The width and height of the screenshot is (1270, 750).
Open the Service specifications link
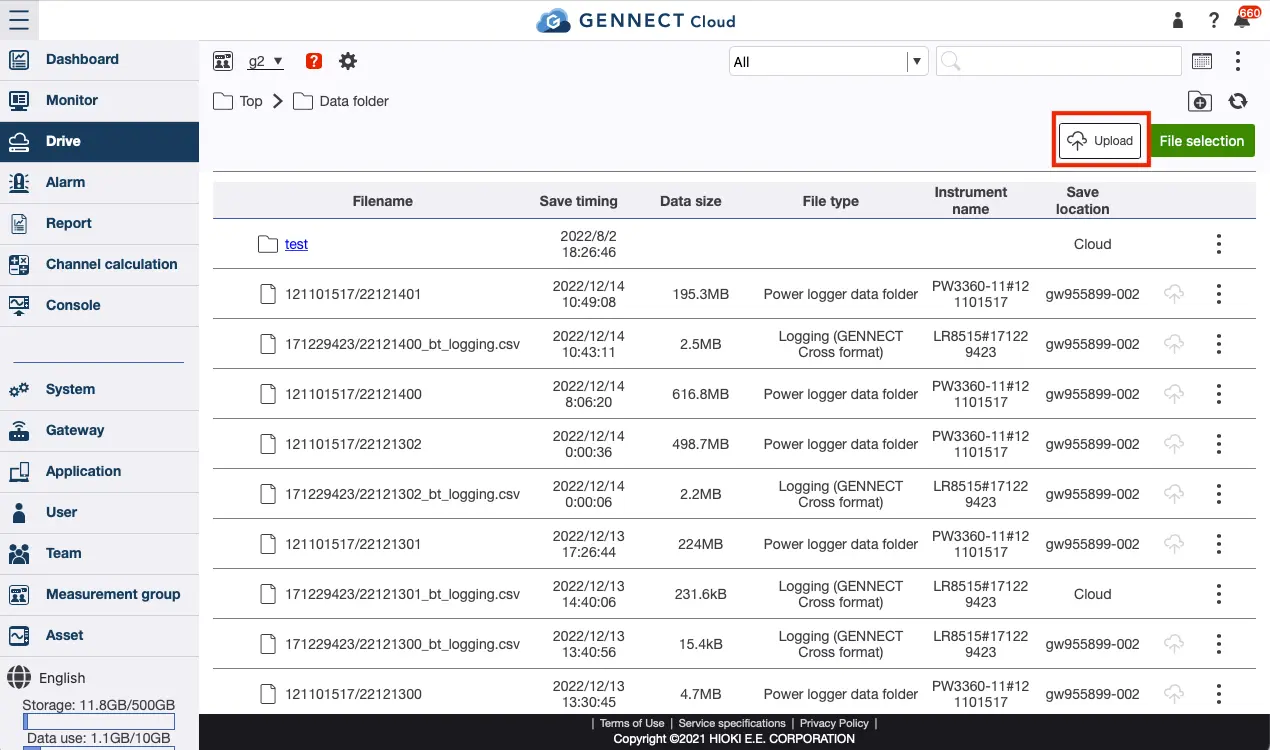click(732, 723)
